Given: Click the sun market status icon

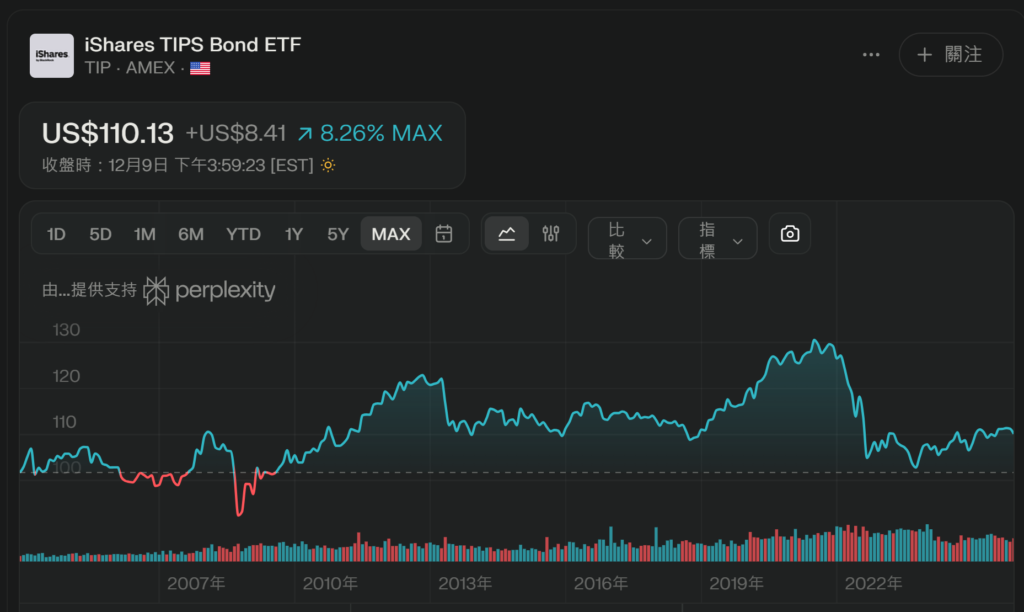Looking at the screenshot, I should [327, 165].
